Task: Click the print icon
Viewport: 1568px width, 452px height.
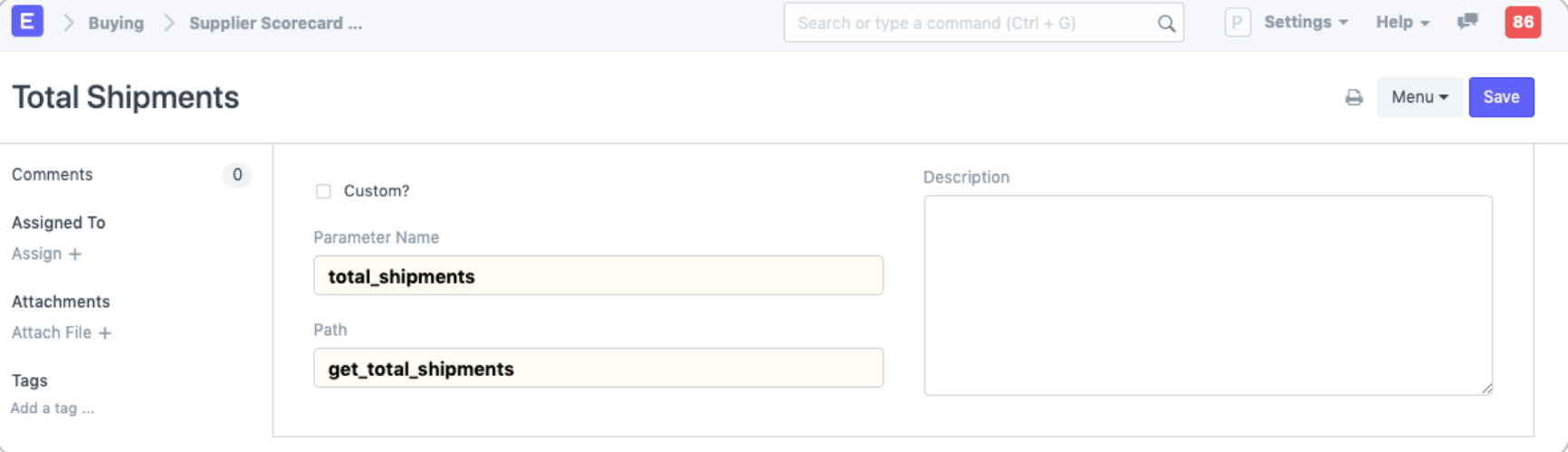Action: coord(1353,97)
